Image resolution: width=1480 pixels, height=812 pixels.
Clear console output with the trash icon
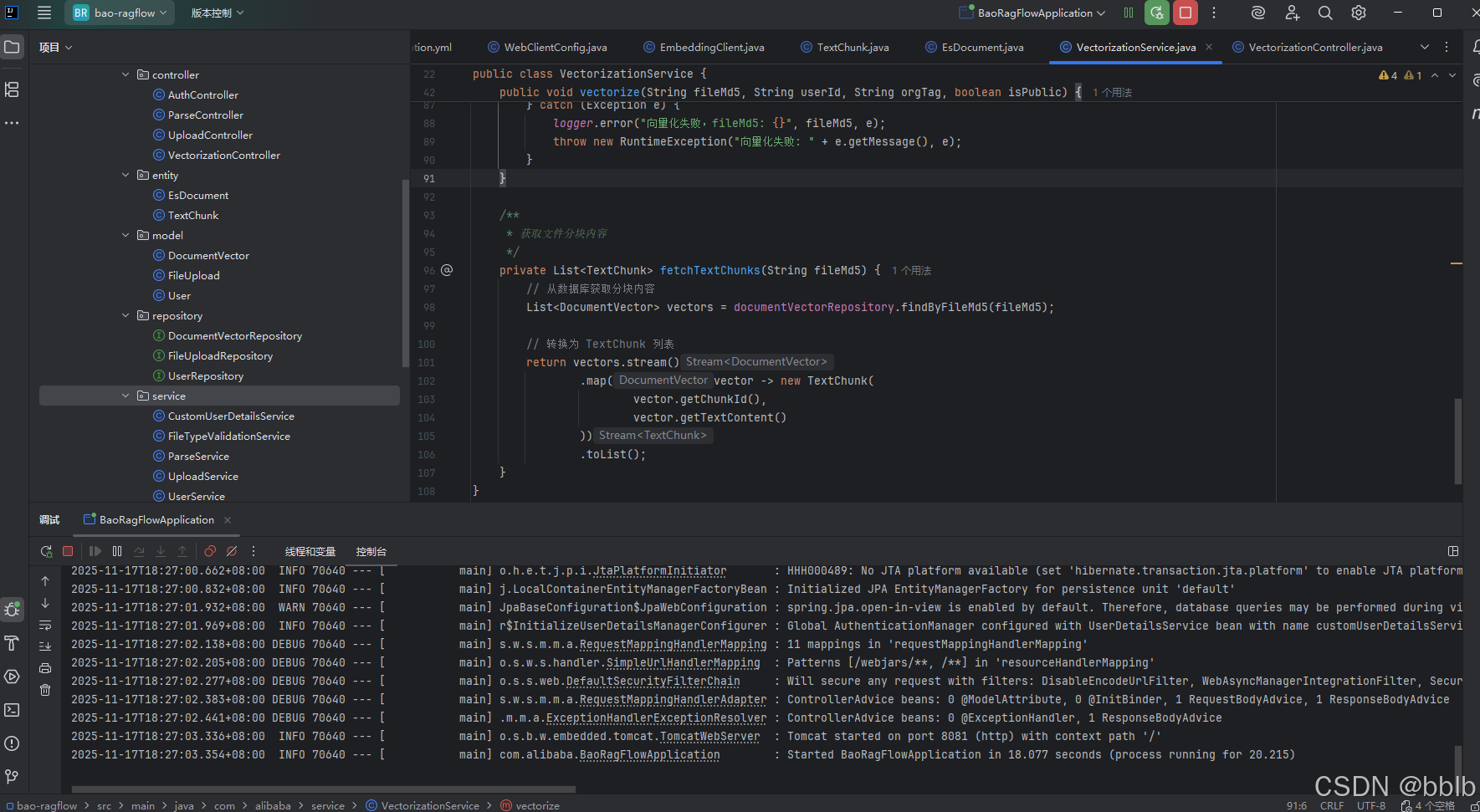tap(45, 690)
